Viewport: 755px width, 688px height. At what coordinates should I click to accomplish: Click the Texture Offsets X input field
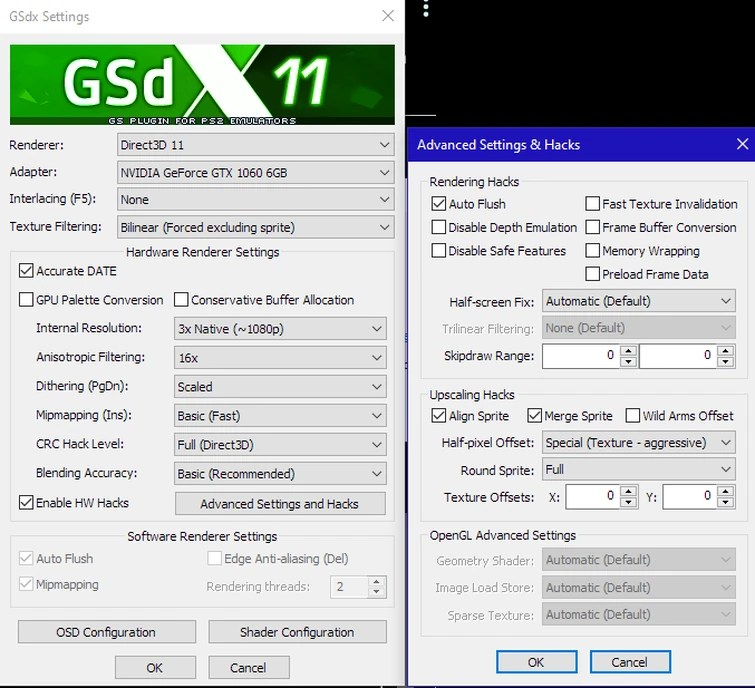[x=592, y=496]
